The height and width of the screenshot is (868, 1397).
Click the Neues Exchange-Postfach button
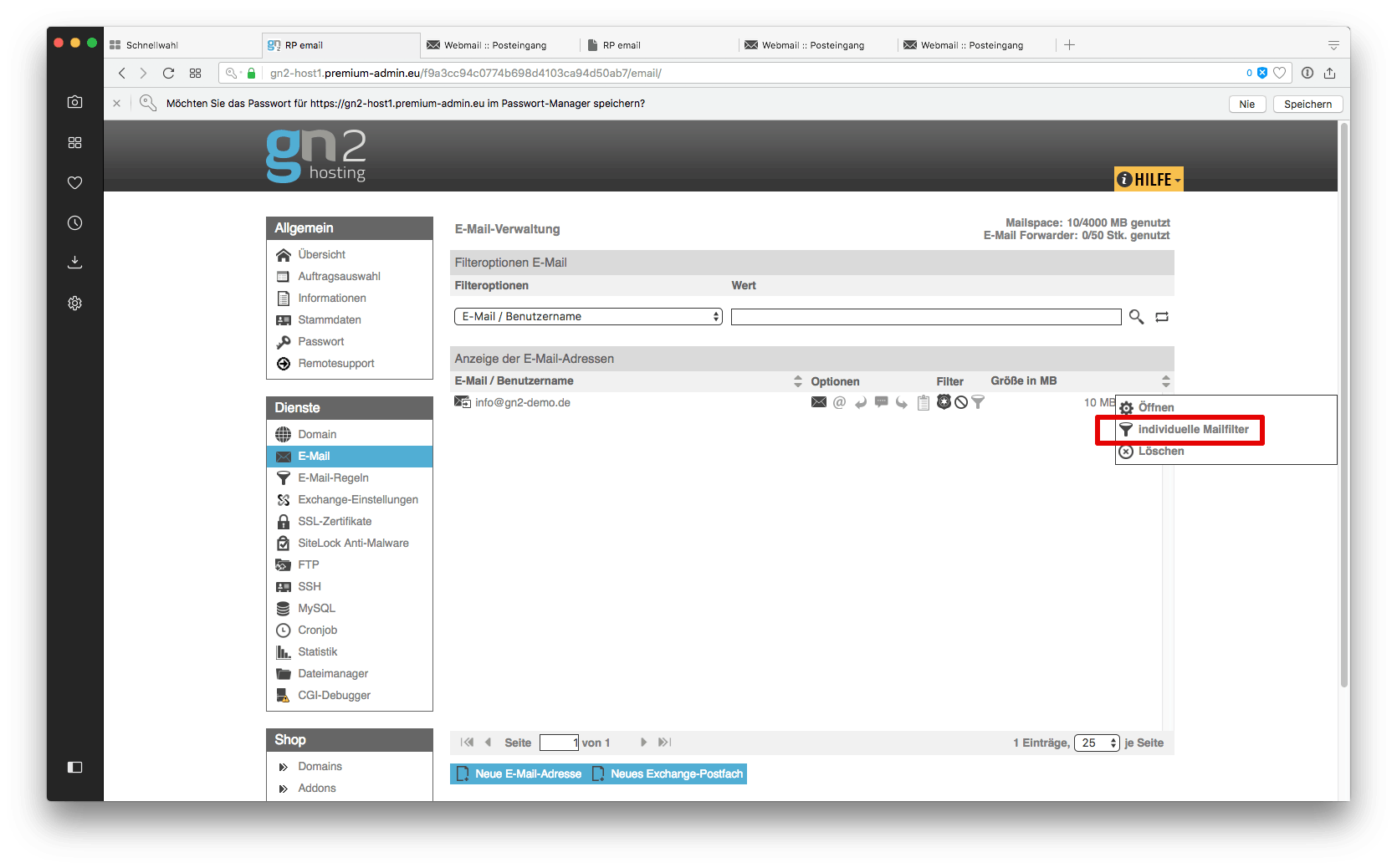[x=668, y=774]
